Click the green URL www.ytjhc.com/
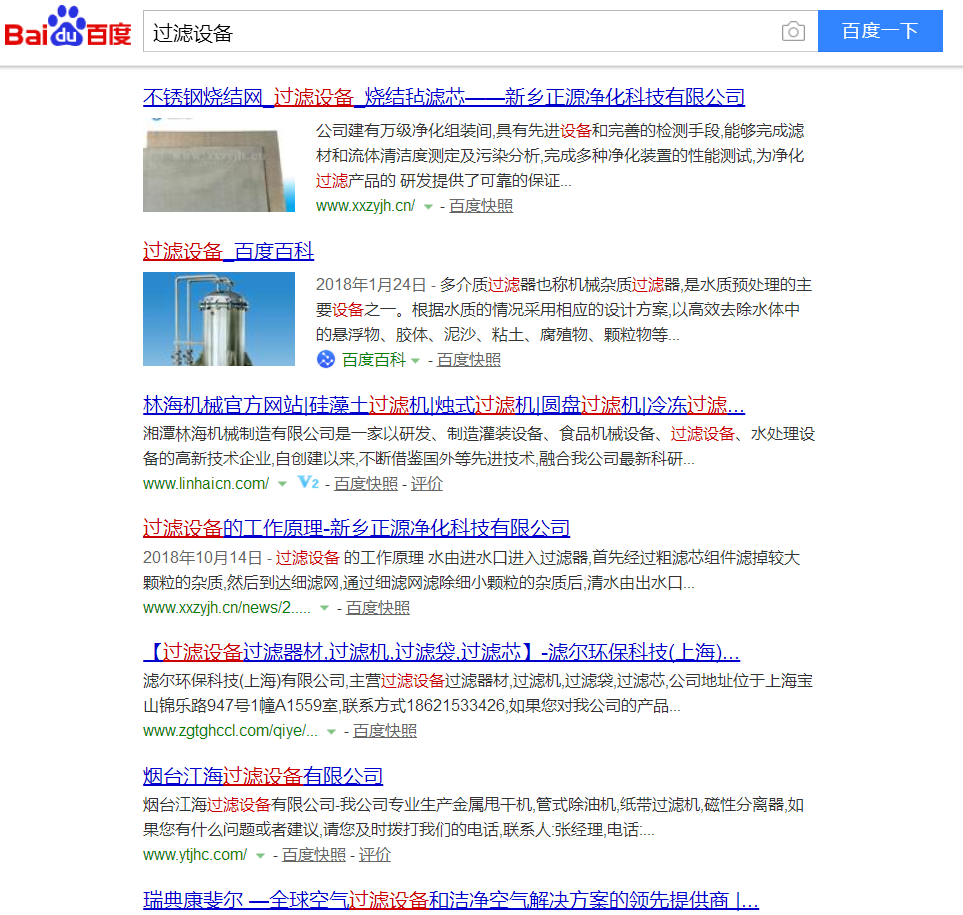963x915 pixels. [195, 855]
